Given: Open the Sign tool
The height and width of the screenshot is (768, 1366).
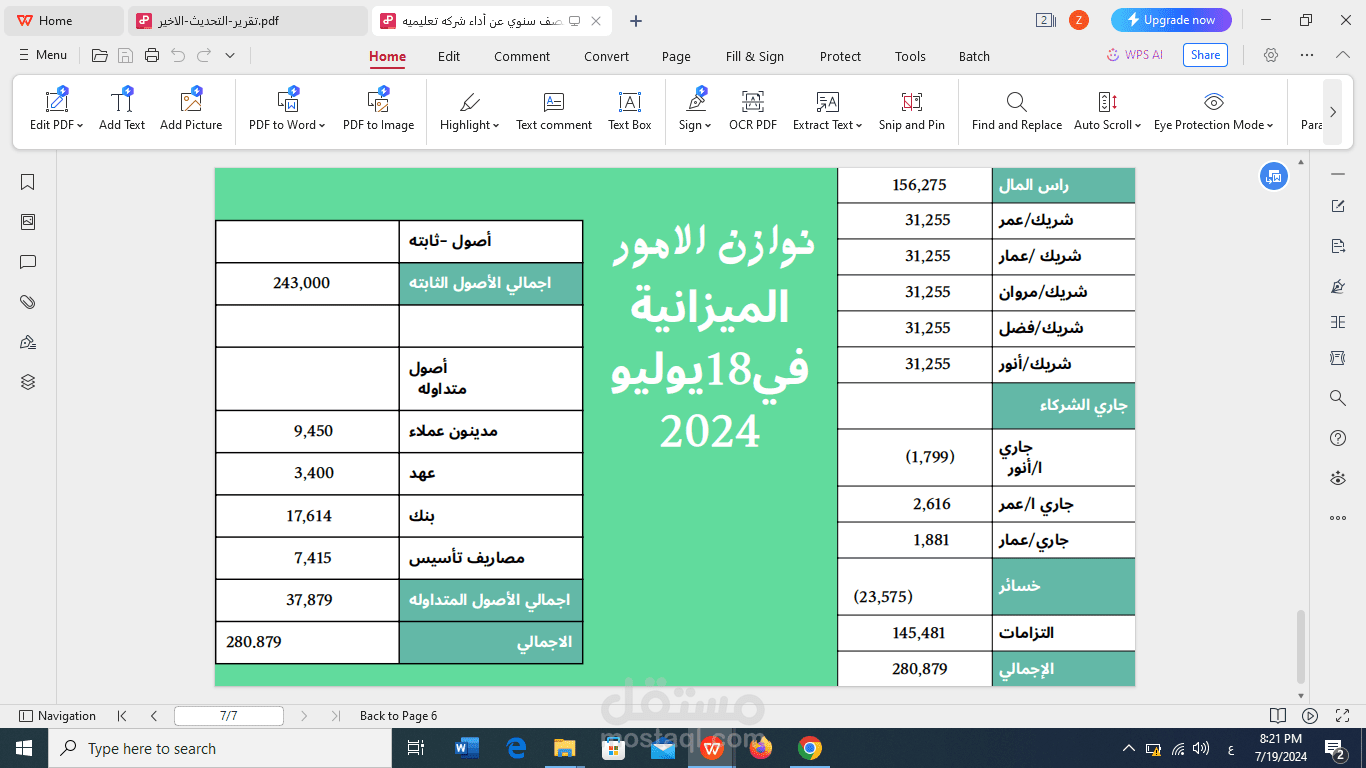Looking at the screenshot, I should pyautogui.click(x=695, y=110).
